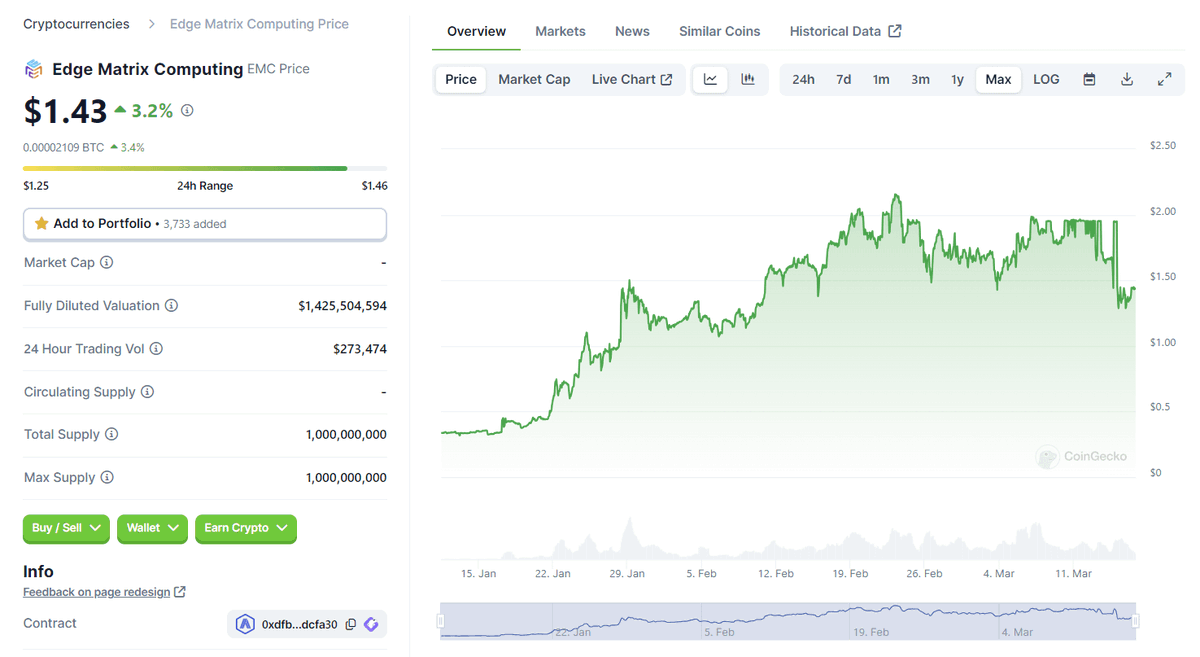Image resolution: width=1200 pixels, height=657 pixels.
Task: Switch to candlestick chart icon
Action: click(x=748, y=79)
